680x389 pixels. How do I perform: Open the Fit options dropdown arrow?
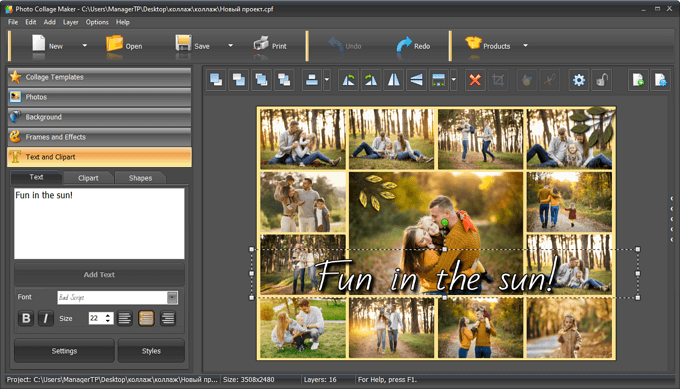[x=454, y=80]
